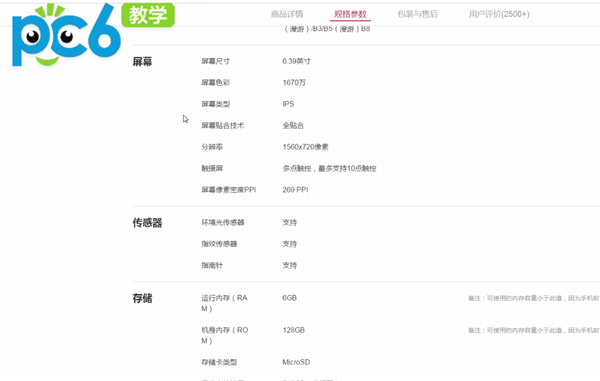Screen dimensions: 600x381
Task: Click 支持 in the 指南针 row
Action: tap(290, 265)
